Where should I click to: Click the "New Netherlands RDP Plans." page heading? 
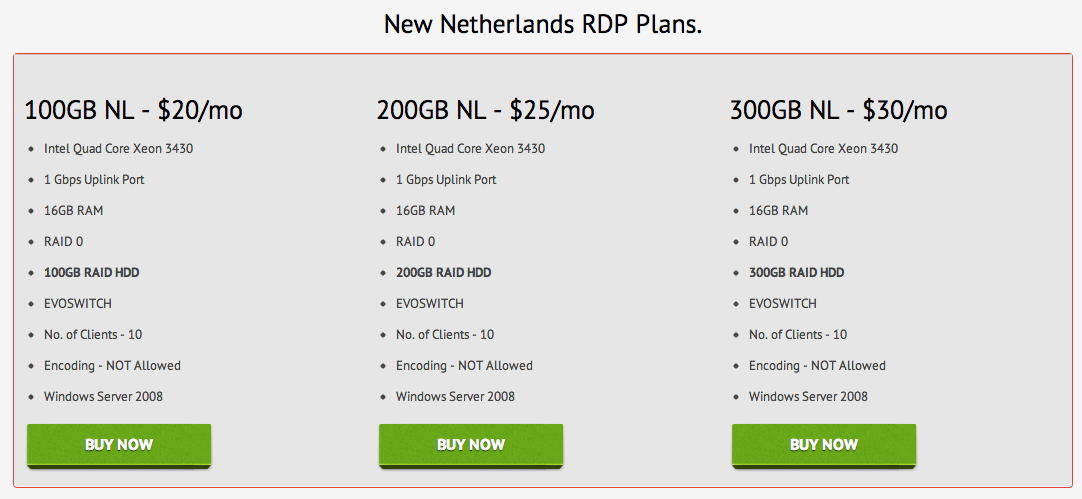pos(542,24)
